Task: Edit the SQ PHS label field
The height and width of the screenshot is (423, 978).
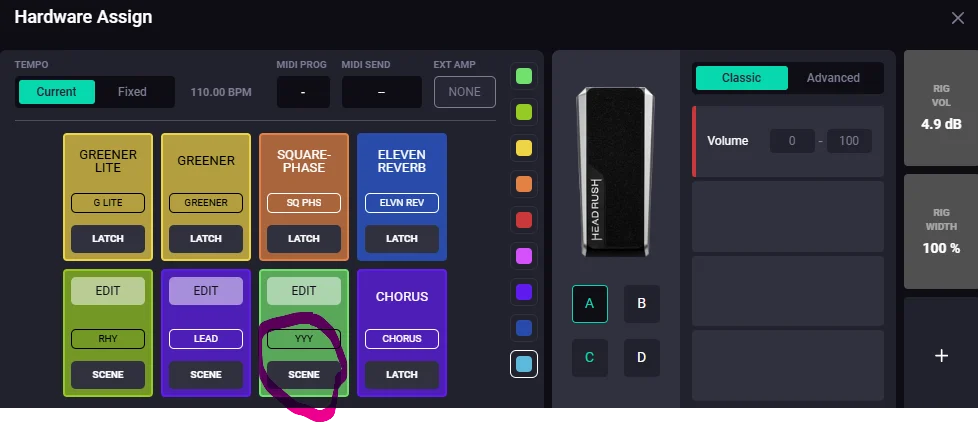Action: 304,203
